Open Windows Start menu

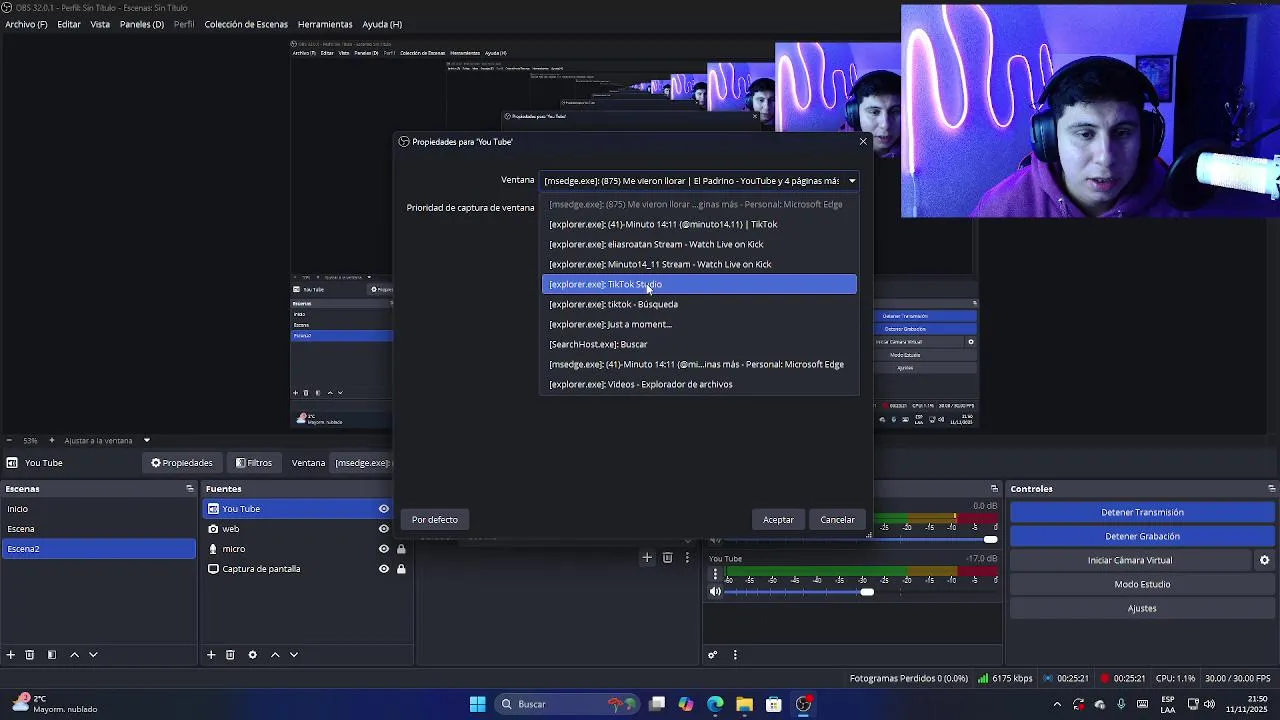tap(478, 704)
